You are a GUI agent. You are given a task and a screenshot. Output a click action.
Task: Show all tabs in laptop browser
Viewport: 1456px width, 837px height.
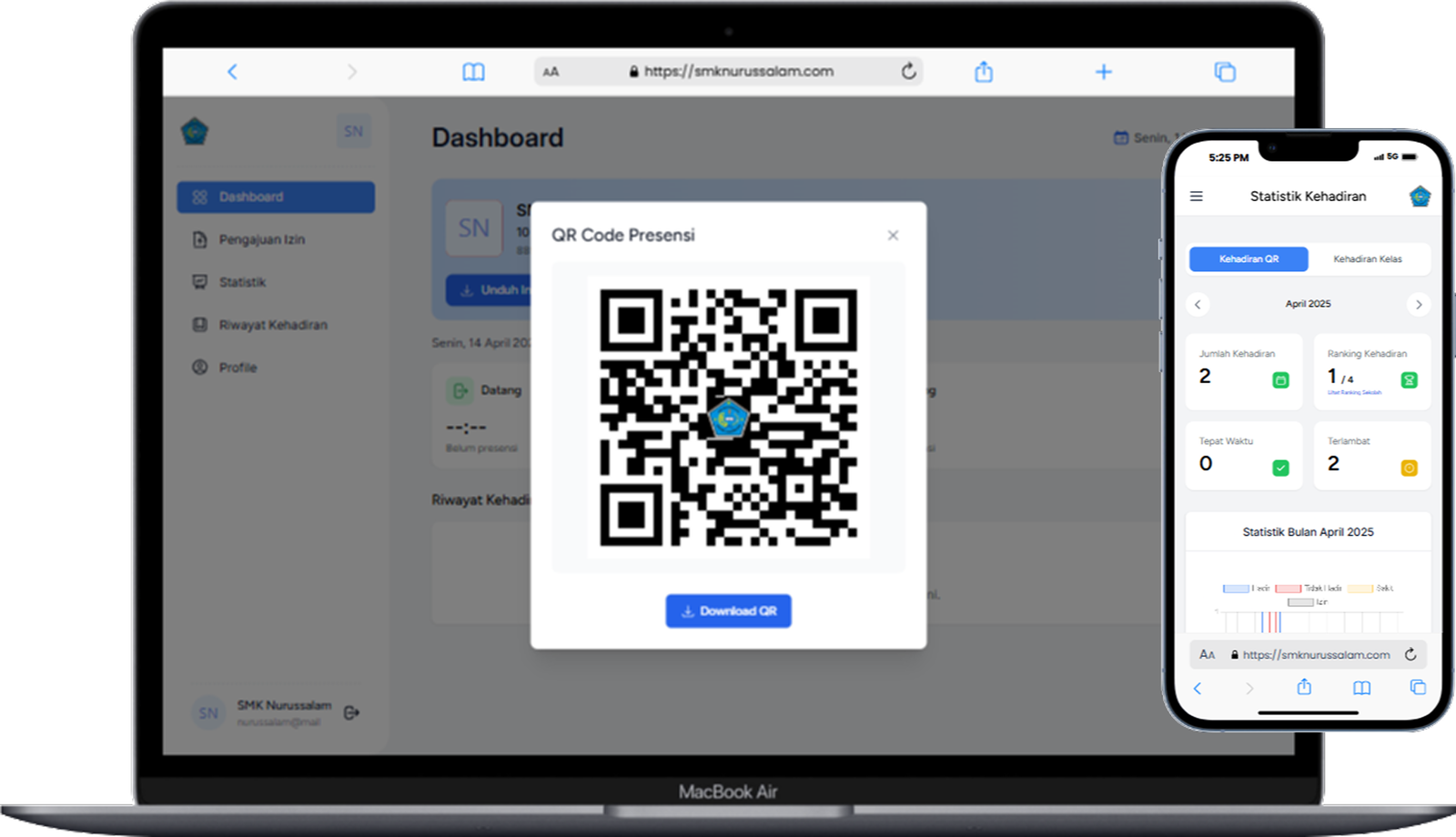click(1225, 72)
